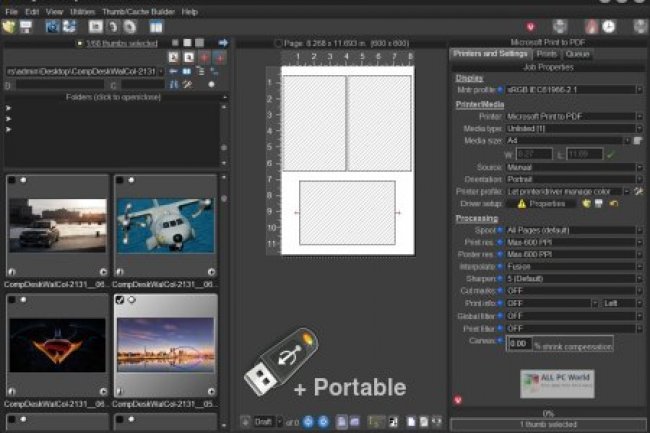Click the red shield icon in the top toolbar

tap(529, 26)
